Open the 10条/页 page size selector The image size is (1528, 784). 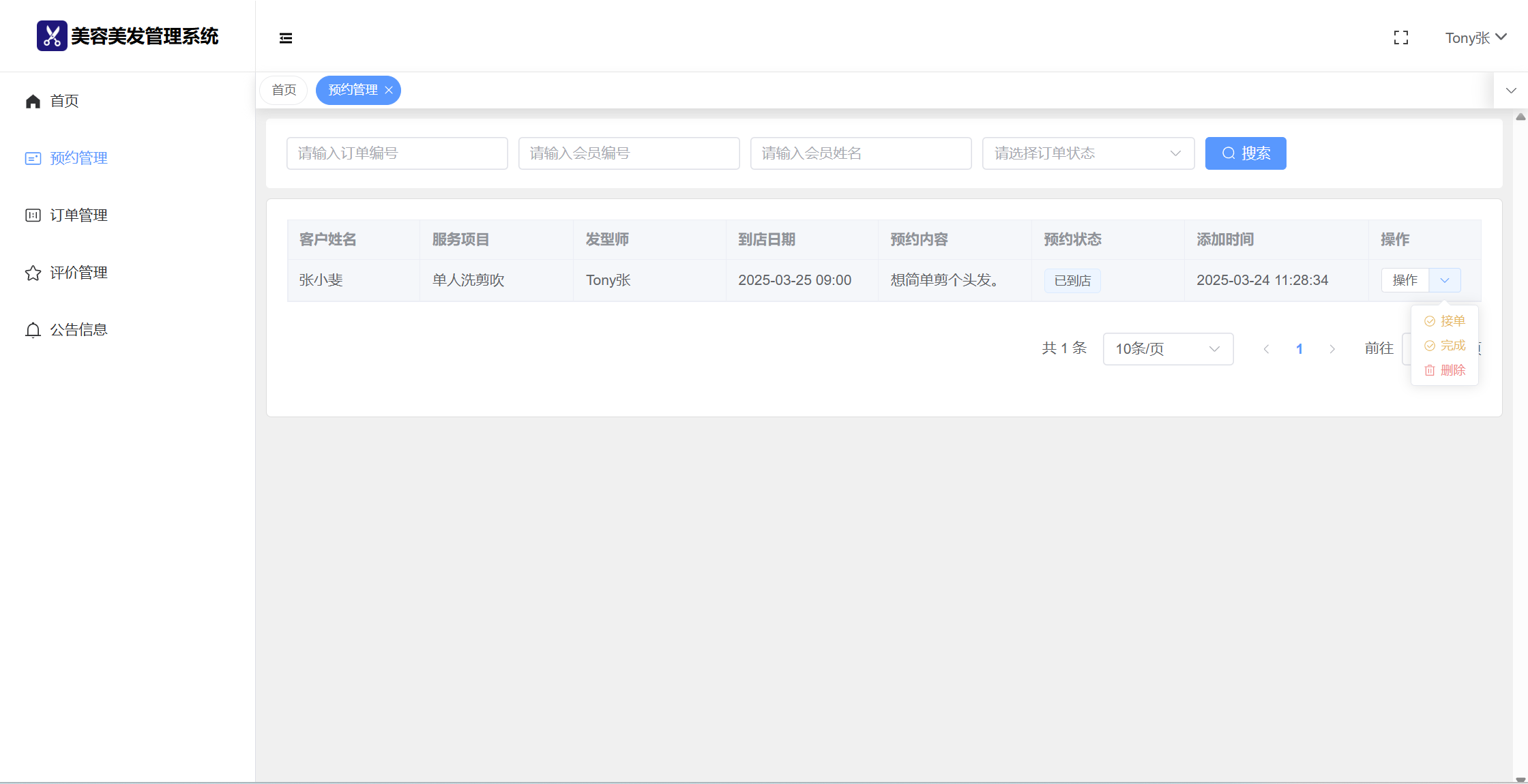(x=1167, y=349)
